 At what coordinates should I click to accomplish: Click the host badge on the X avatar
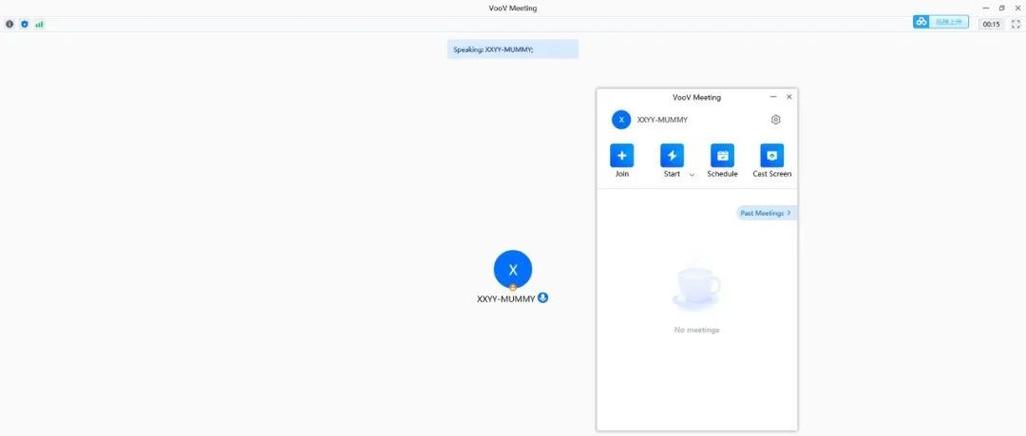click(513, 287)
